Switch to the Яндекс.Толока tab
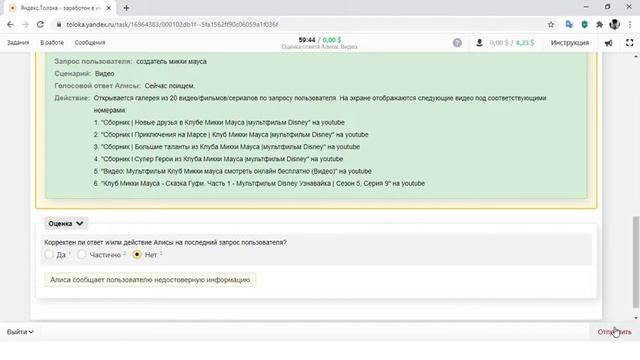 (x=60, y=8)
